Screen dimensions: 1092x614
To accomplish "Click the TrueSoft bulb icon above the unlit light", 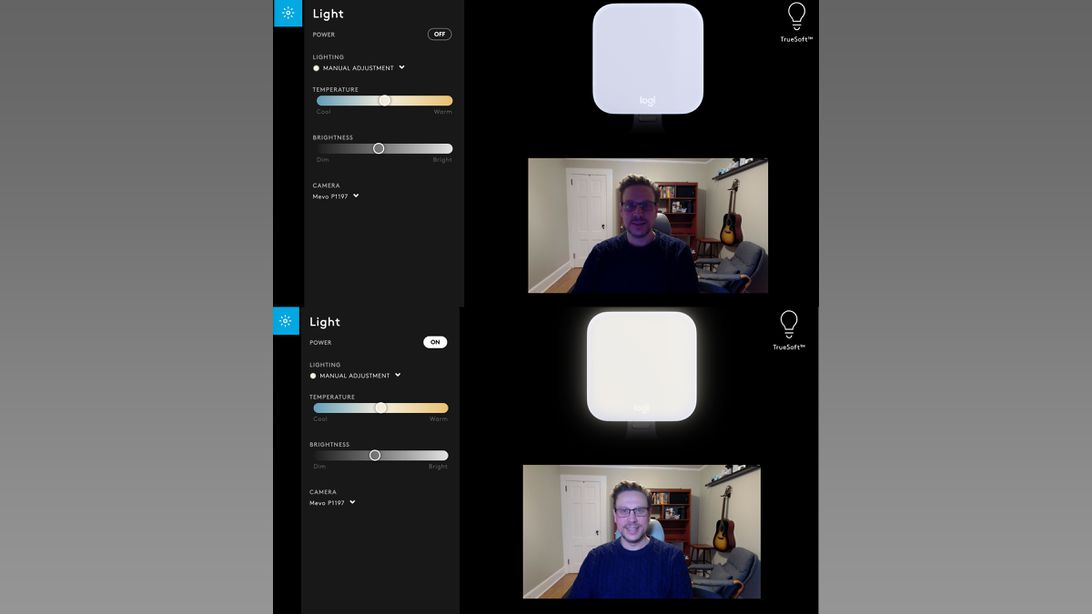I will (x=796, y=17).
